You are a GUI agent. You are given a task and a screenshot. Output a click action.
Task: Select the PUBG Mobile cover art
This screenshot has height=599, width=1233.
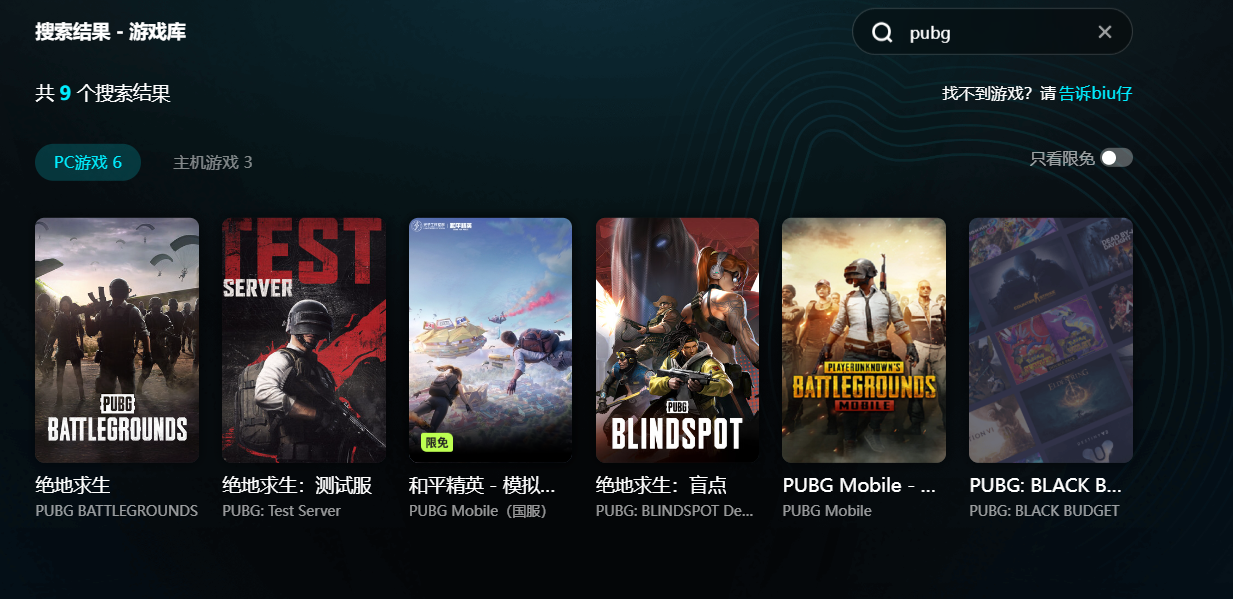pos(864,340)
